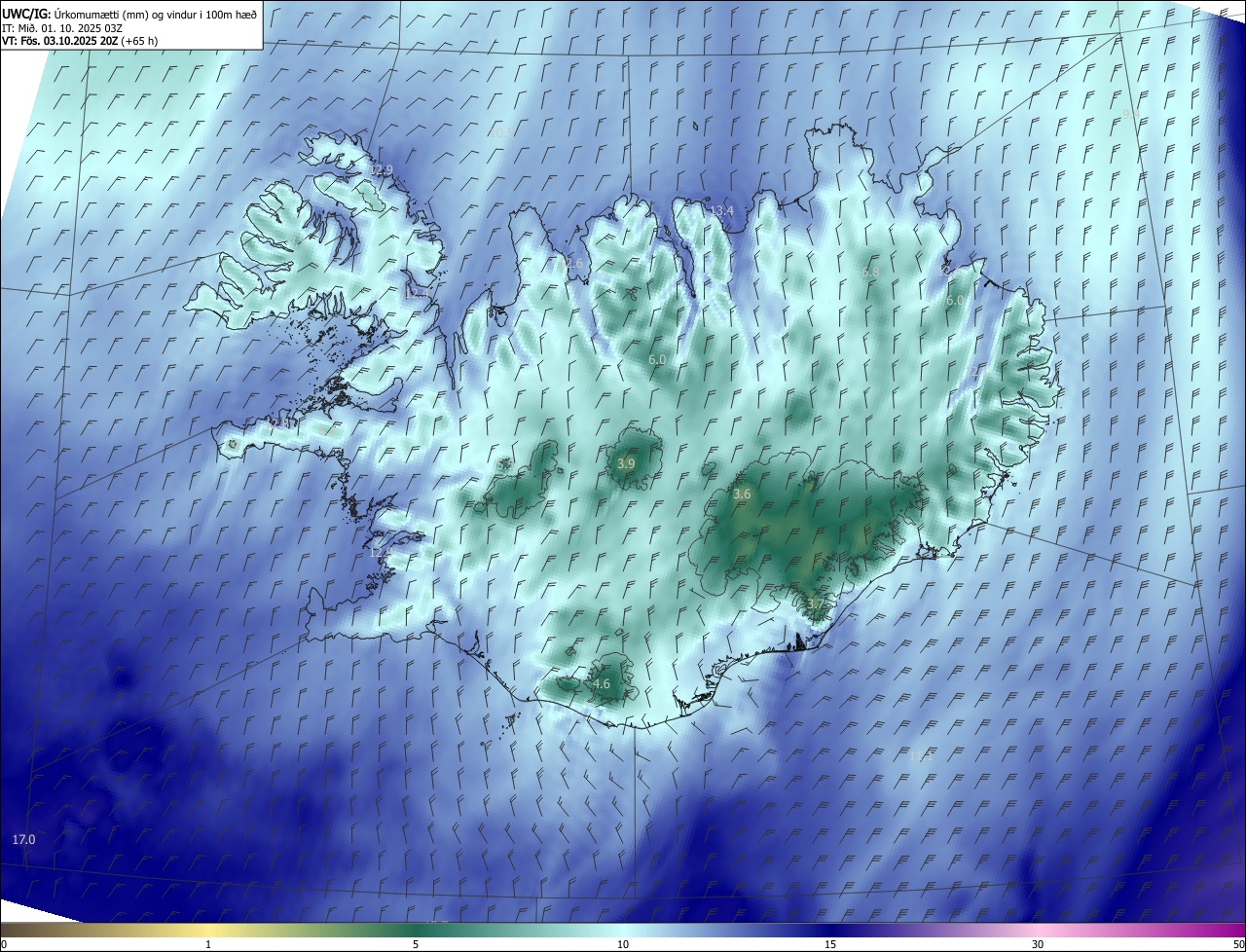This screenshot has height=952, width=1246.
Task: Click the 10.5 value label over the sea
Action: (501, 131)
